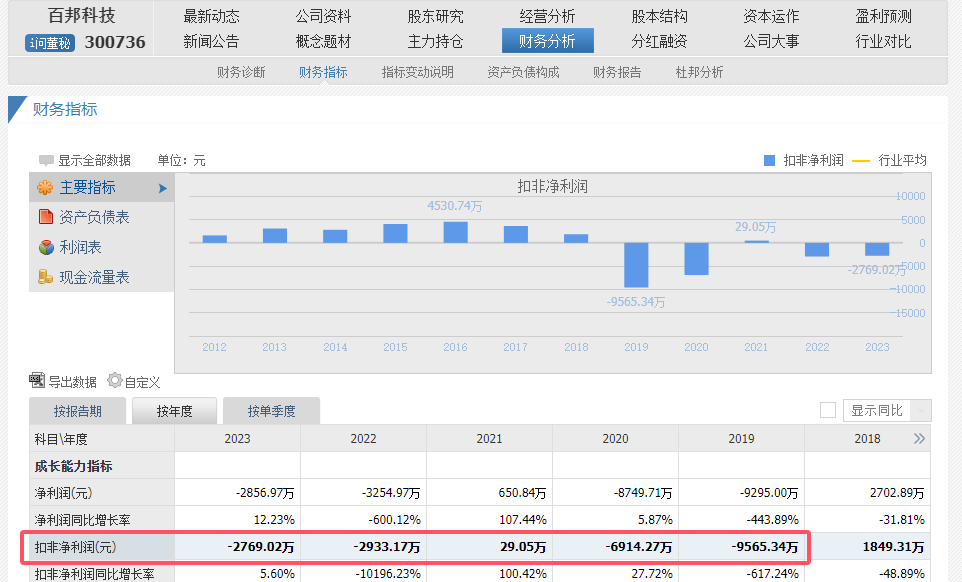Click the 利润表 pie chart icon

45,247
